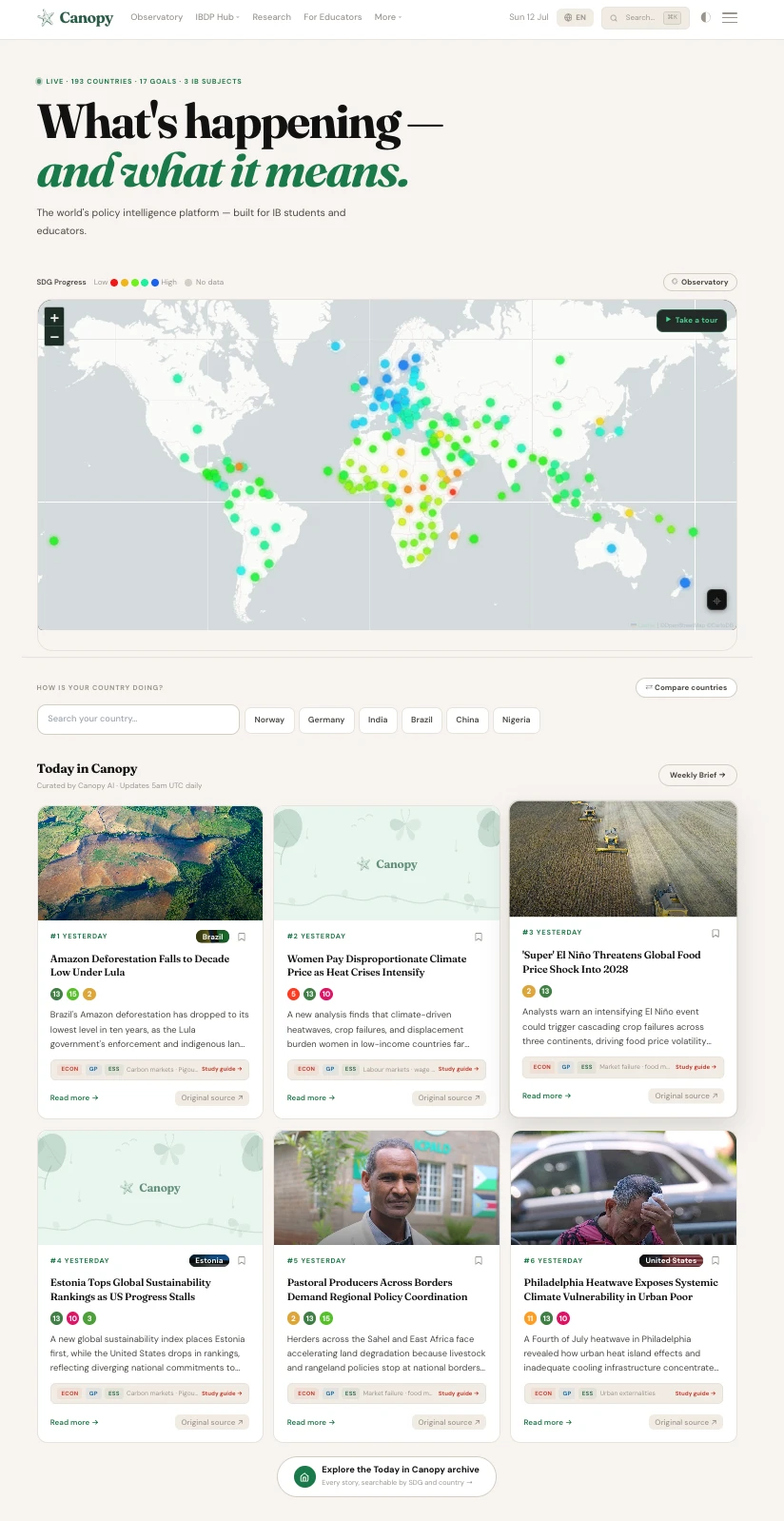Focus the Search your country field
The height and width of the screenshot is (1521, 784).
click(x=138, y=719)
